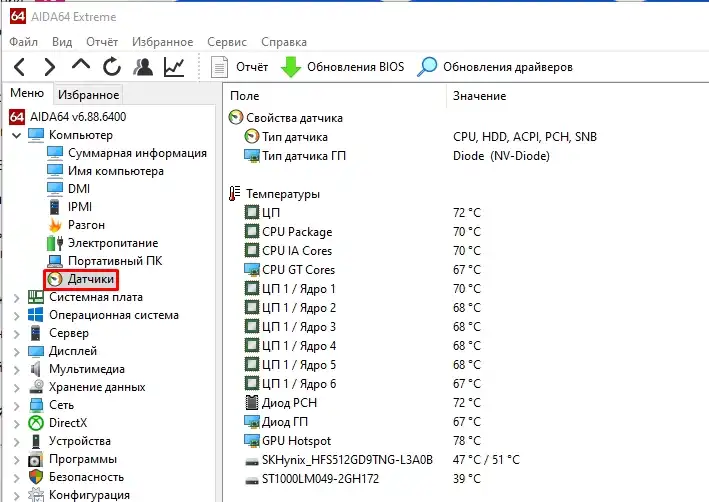Select the CPU GT Cores row
This screenshot has width=709, height=502.
pos(298,270)
